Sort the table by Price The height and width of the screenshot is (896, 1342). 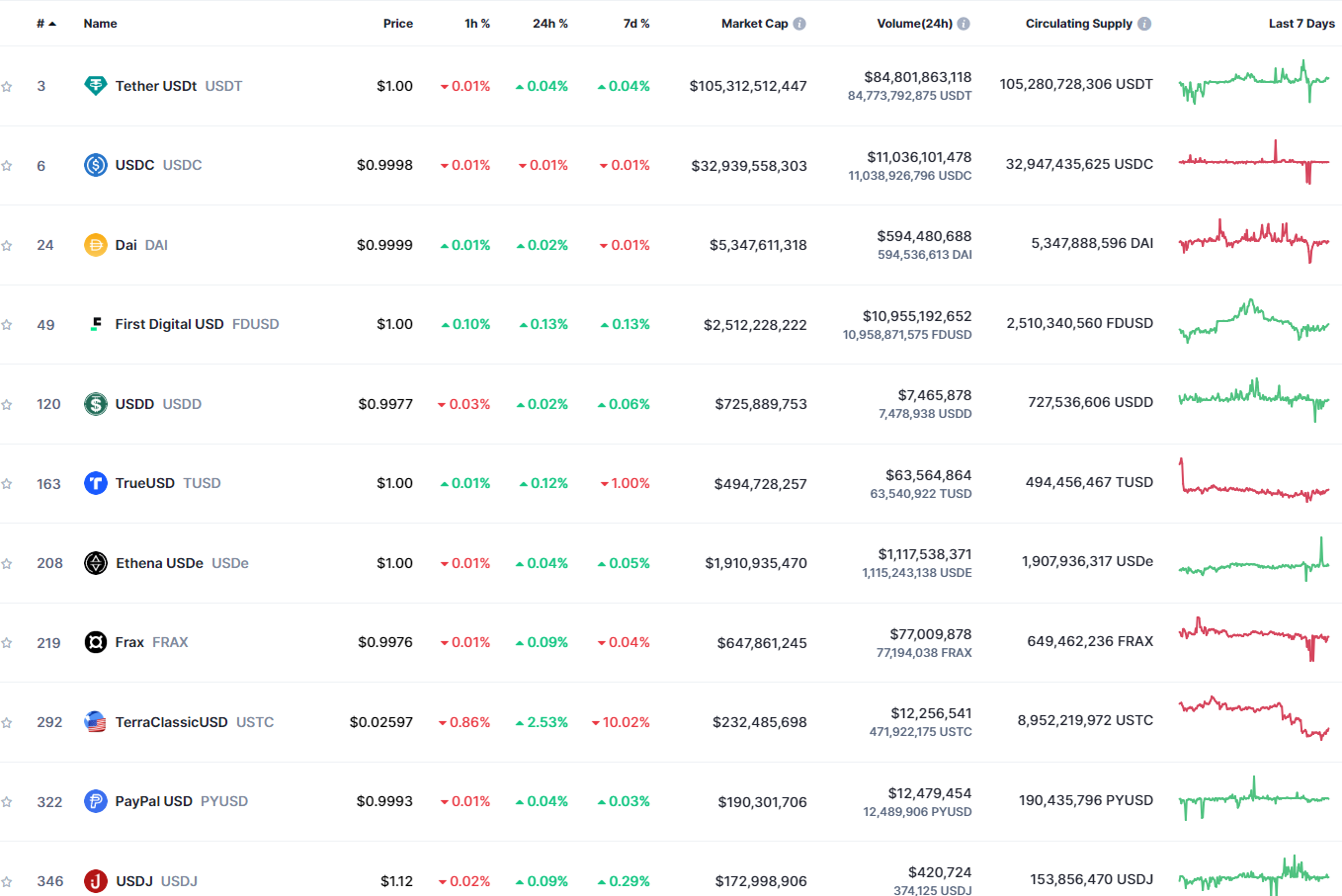pyautogui.click(x=398, y=24)
